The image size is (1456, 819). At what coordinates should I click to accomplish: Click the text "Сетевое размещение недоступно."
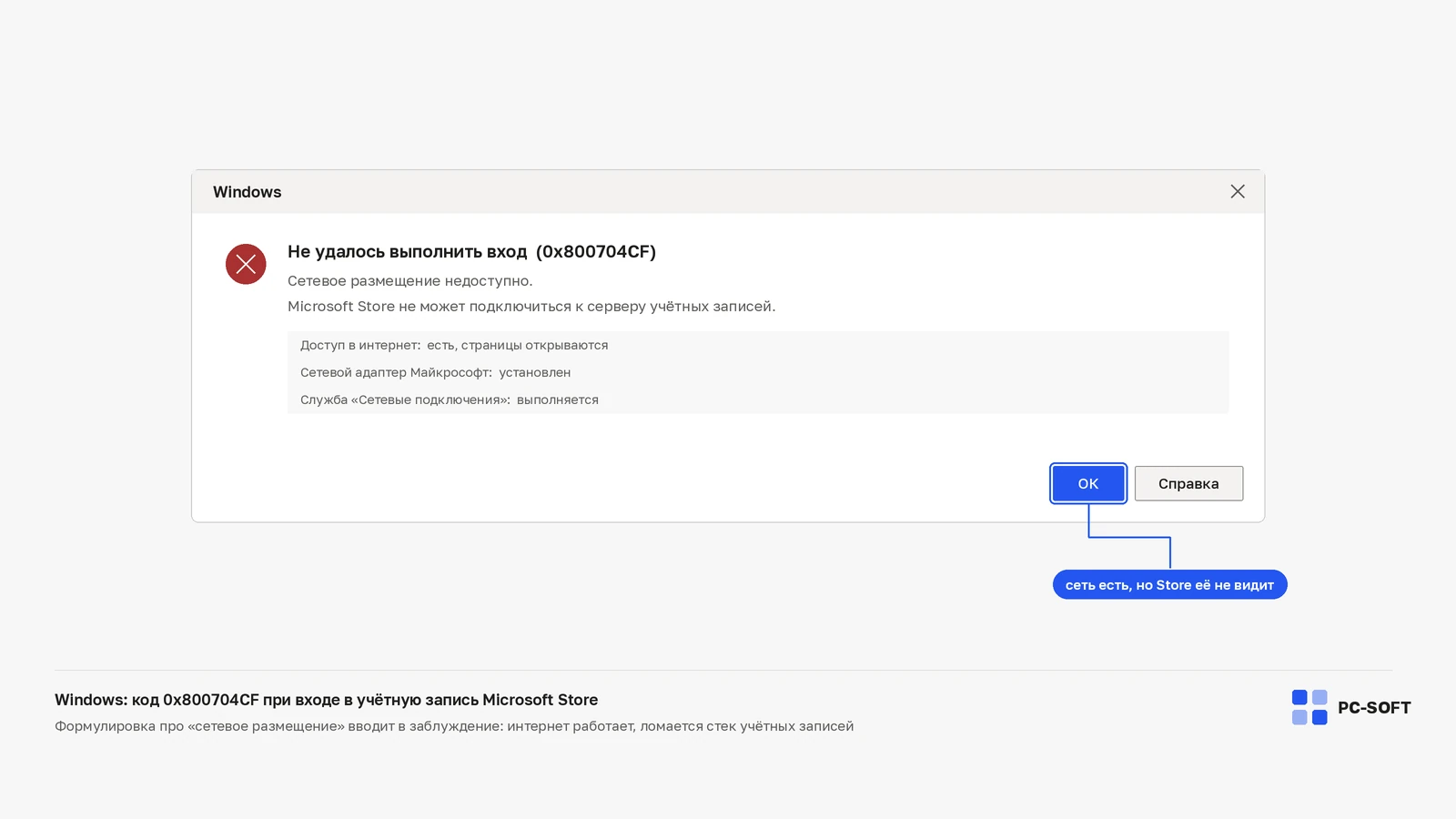coord(410,281)
